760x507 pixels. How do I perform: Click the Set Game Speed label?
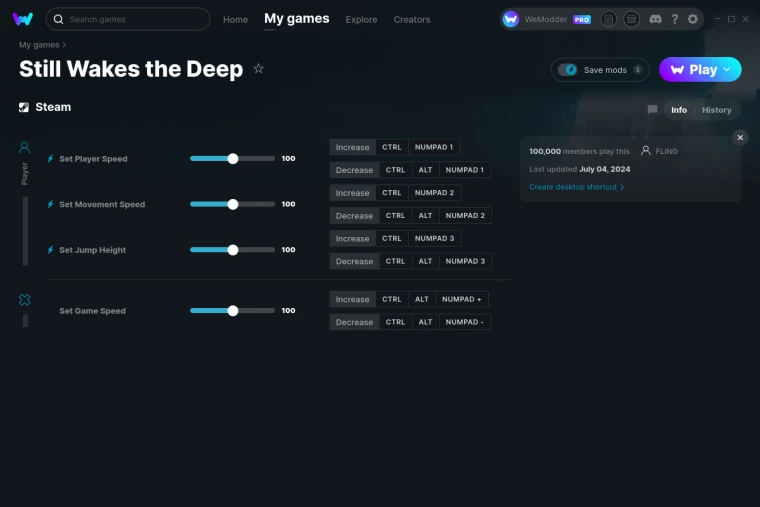[92, 311]
